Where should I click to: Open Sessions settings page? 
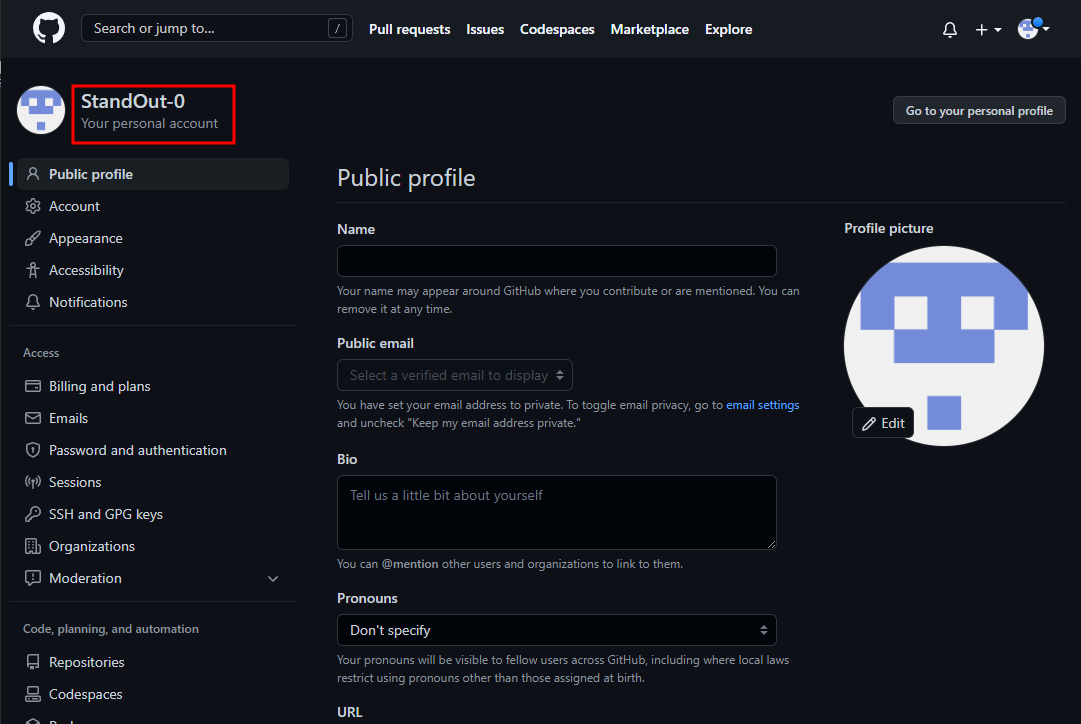pyautogui.click(x=153, y=482)
